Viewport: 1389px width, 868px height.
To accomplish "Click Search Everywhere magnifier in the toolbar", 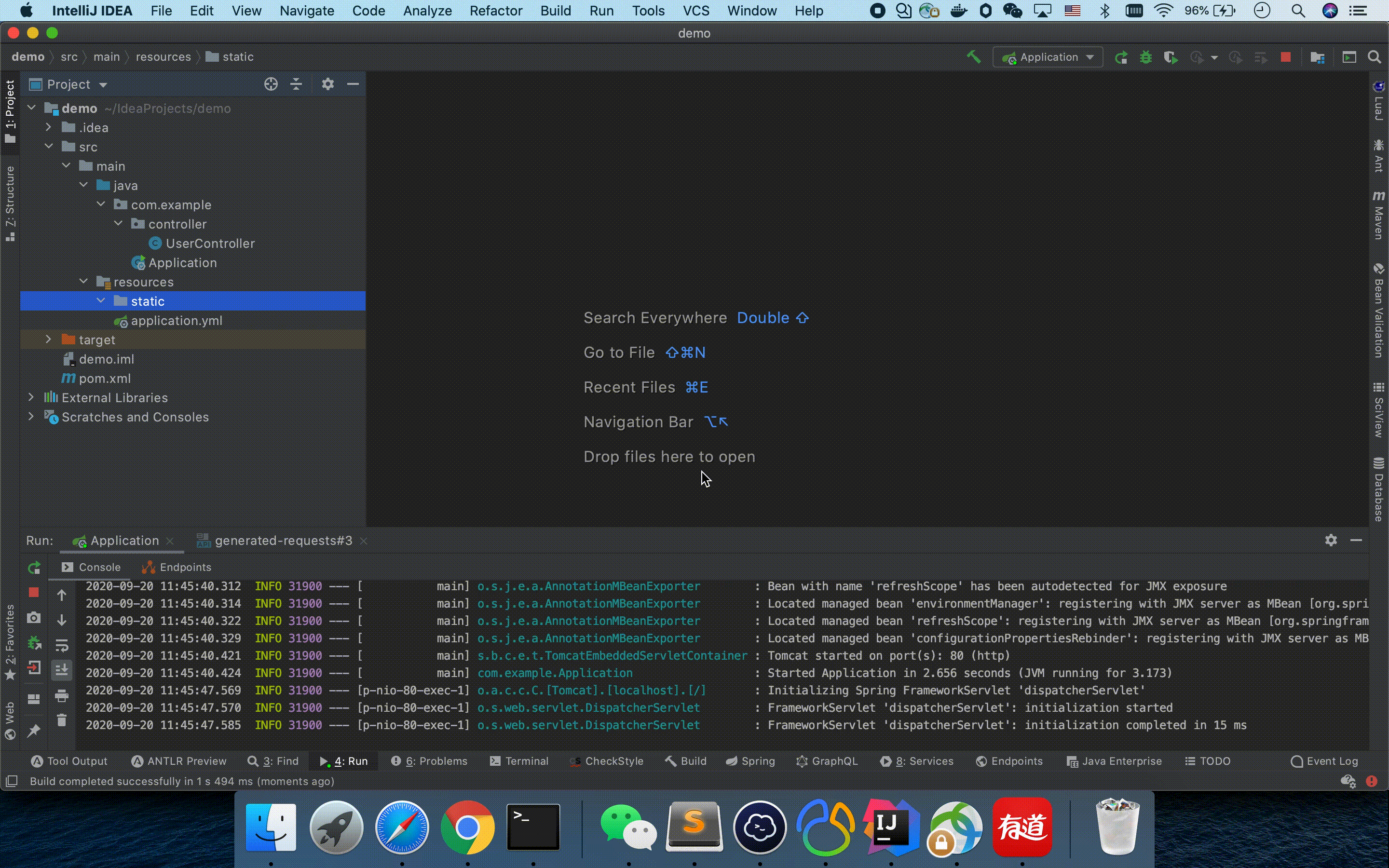I will (x=1374, y=57).
